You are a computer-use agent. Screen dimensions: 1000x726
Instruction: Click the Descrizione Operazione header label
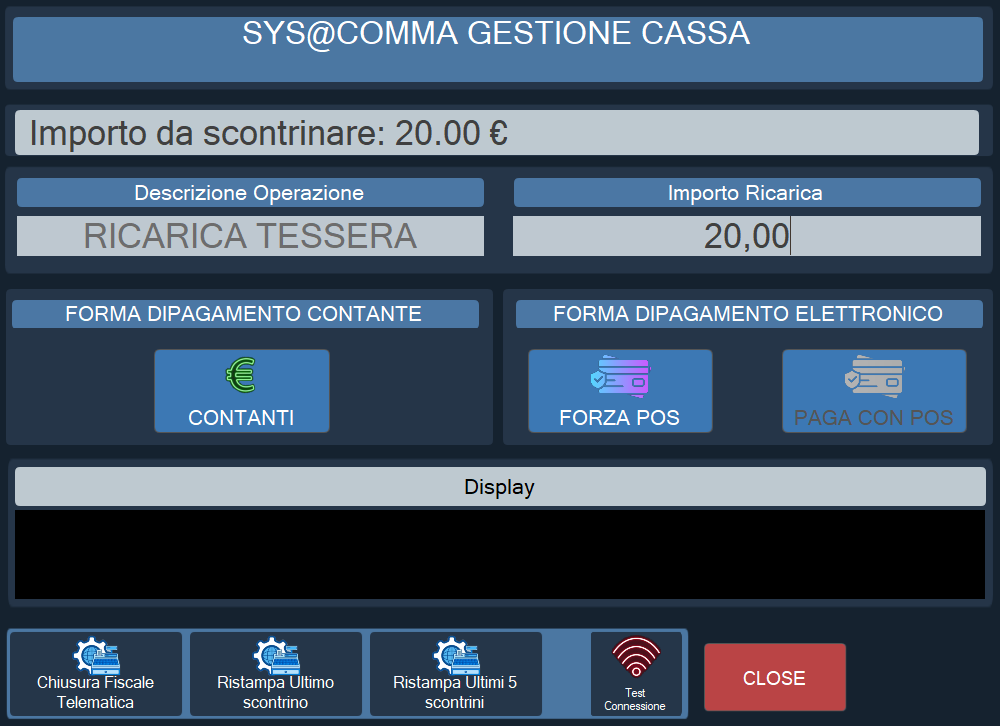coord(250,193)
